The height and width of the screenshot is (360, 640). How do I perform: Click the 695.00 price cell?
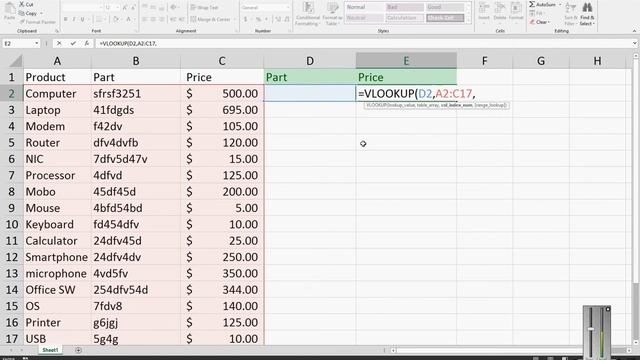(x=222, y=110)
